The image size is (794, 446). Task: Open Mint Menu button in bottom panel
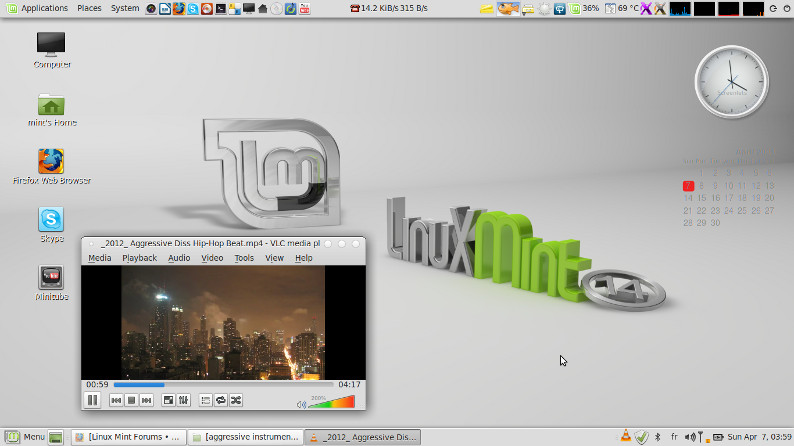[x=25, y=437]
